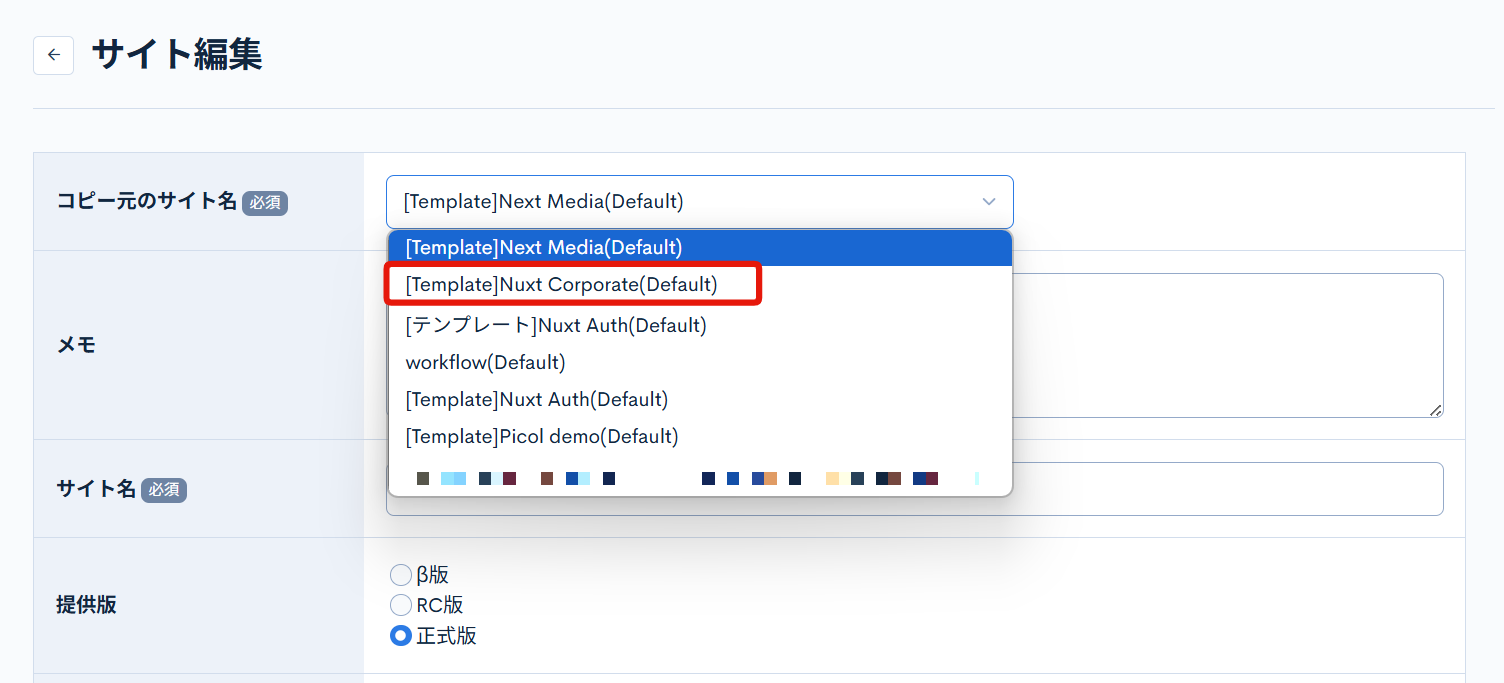This screenshot has height=683, width=1504.
Task: Click the memo textarea resize handle
Action: point(1435,410)
